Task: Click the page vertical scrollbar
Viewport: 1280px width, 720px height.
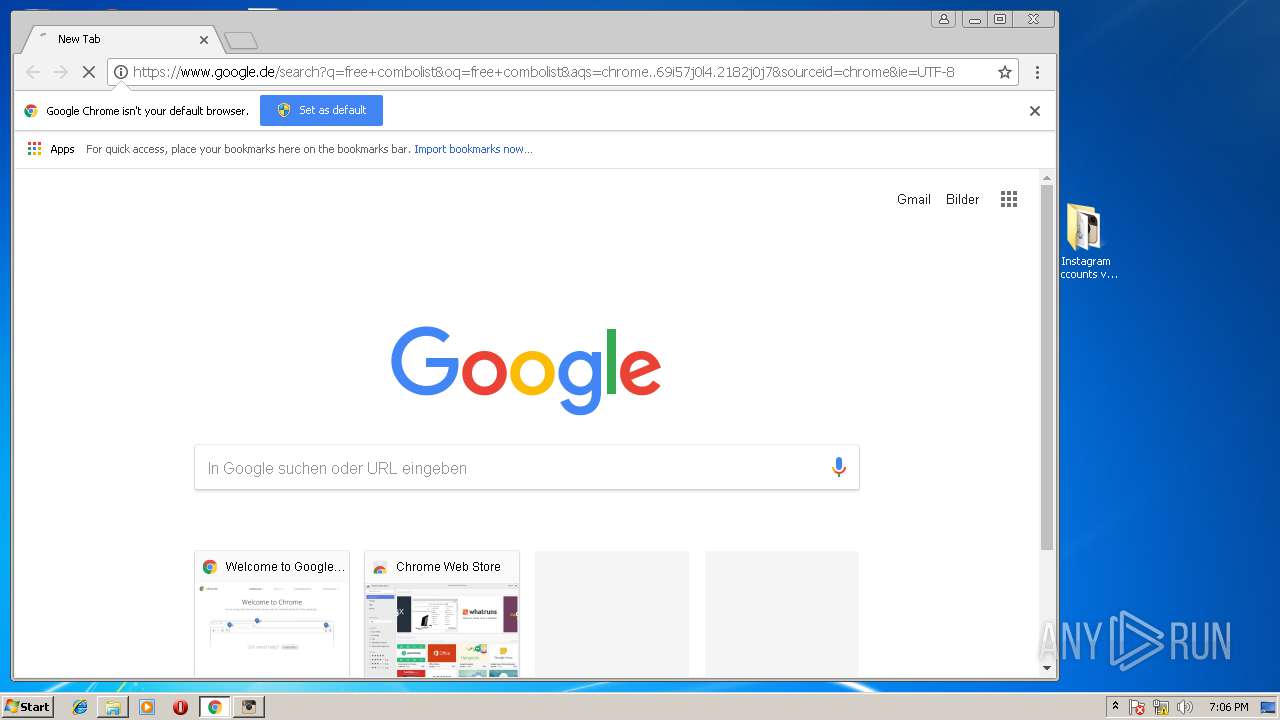Action: (x=1047, y=367)
